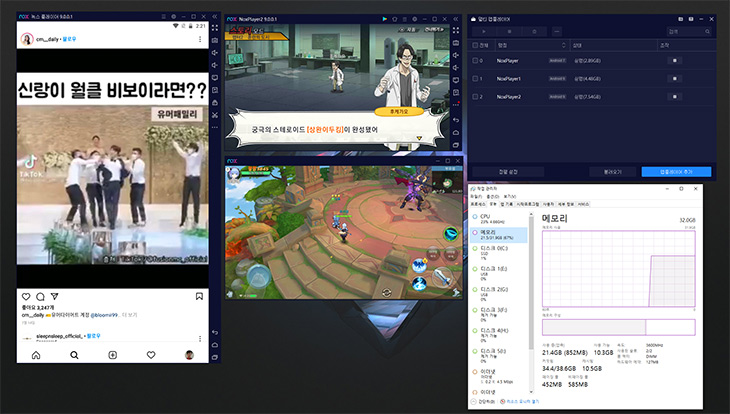Sort instances by name column arrows

click(x=563, y=45)
